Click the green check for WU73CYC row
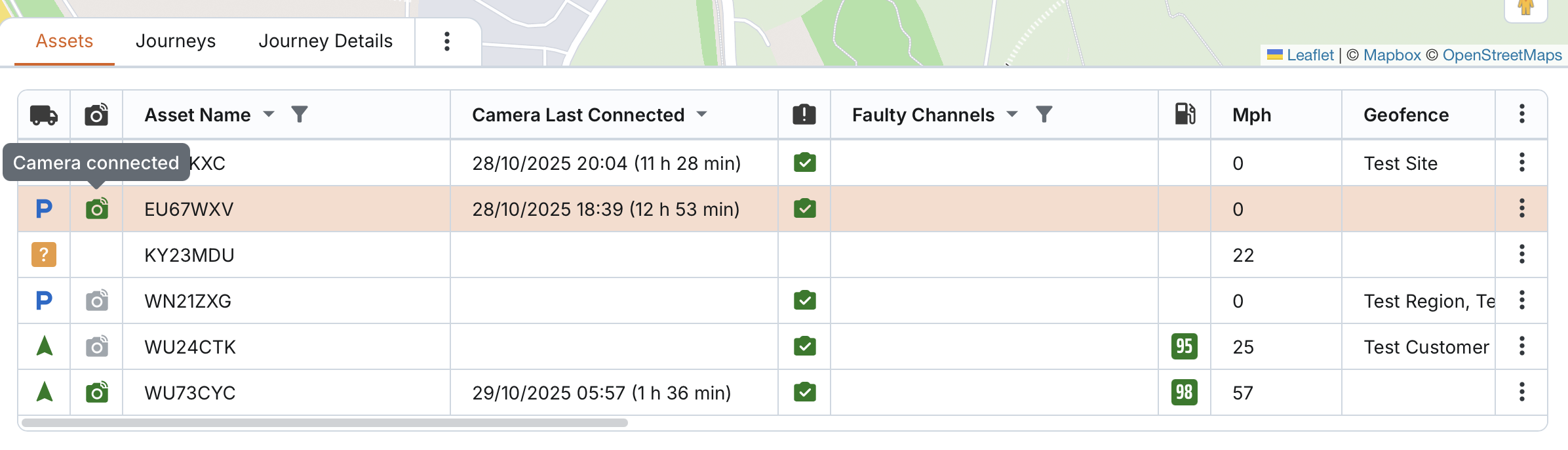The image size is (1568, 450). tap(804, 392)
